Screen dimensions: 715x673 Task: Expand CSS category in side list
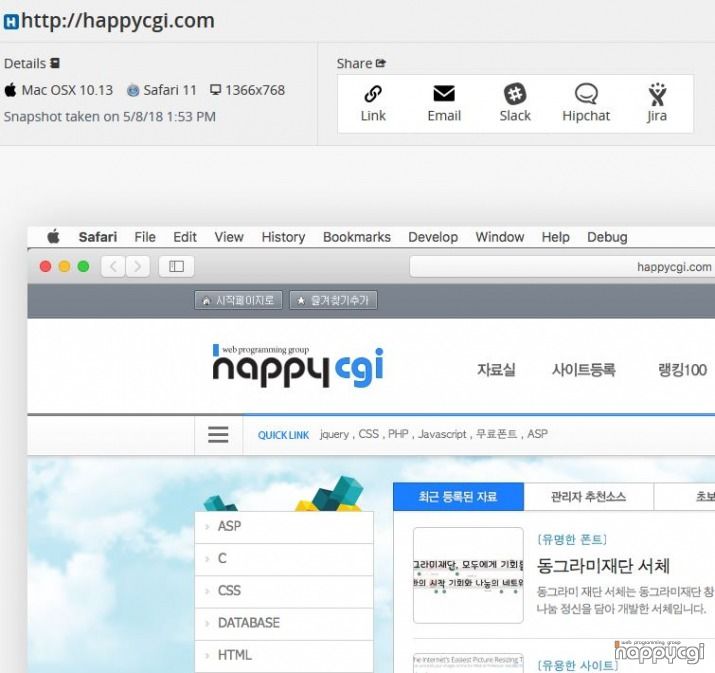tap(284, 591)
